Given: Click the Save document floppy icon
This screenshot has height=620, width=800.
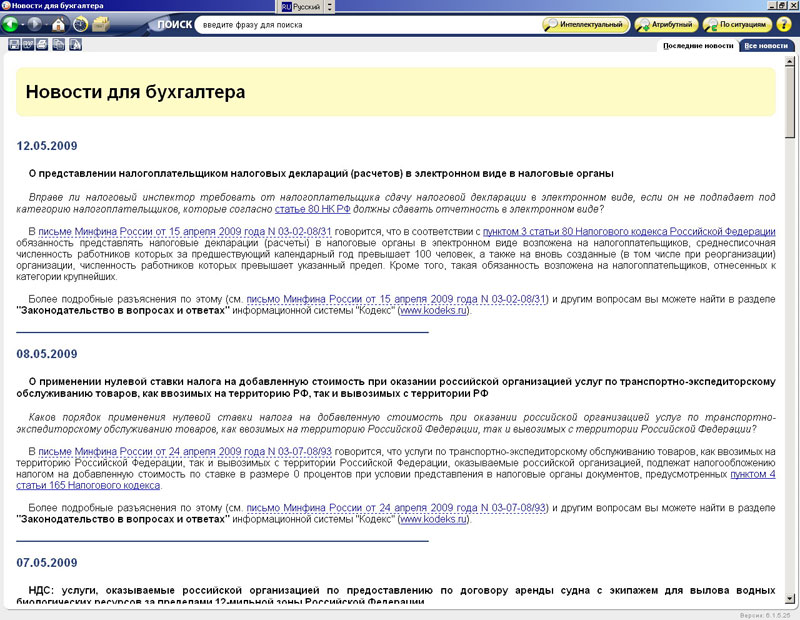Looking at the screenshot, I should pyautogui.click(x=14, y=45).
